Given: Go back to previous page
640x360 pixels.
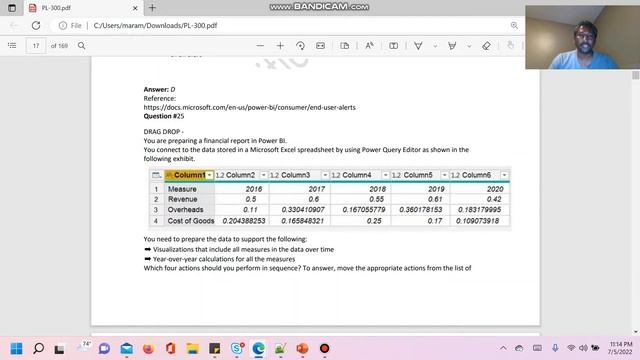Looking at the screenshot, I should [13, 25].
